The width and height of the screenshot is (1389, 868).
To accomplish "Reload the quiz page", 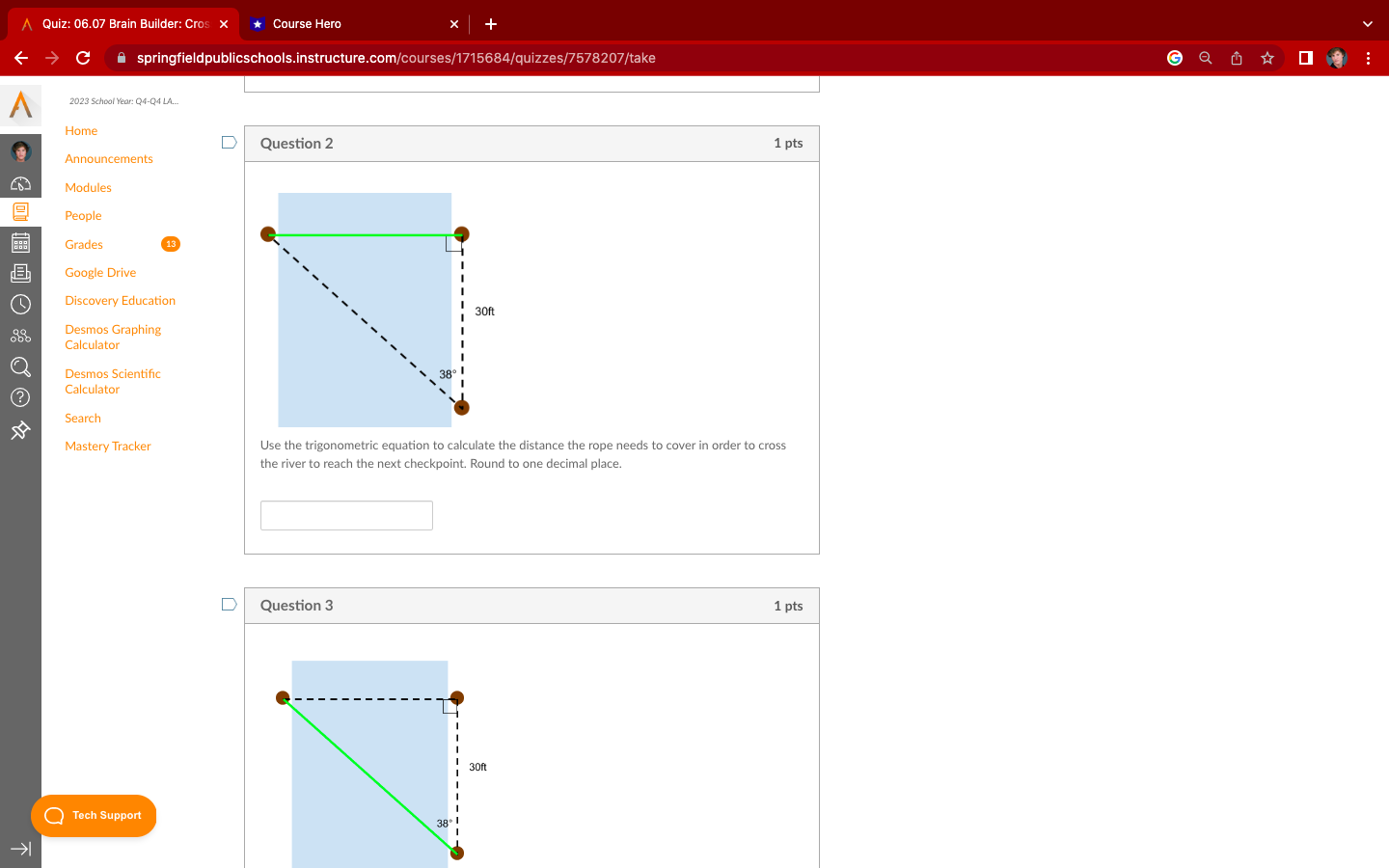I will [83, 58].
